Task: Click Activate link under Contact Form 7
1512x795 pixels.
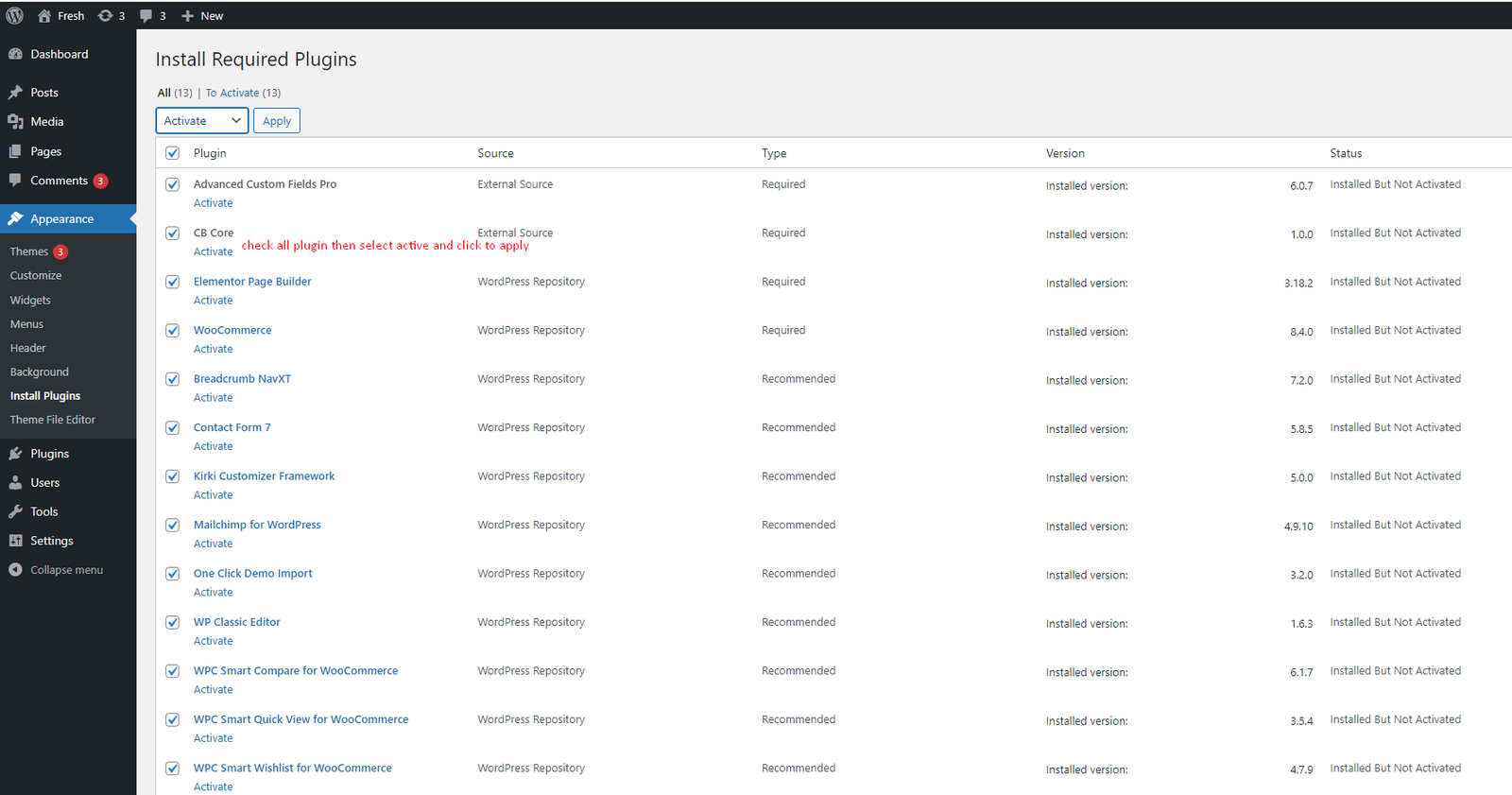Action: point(213,446)
